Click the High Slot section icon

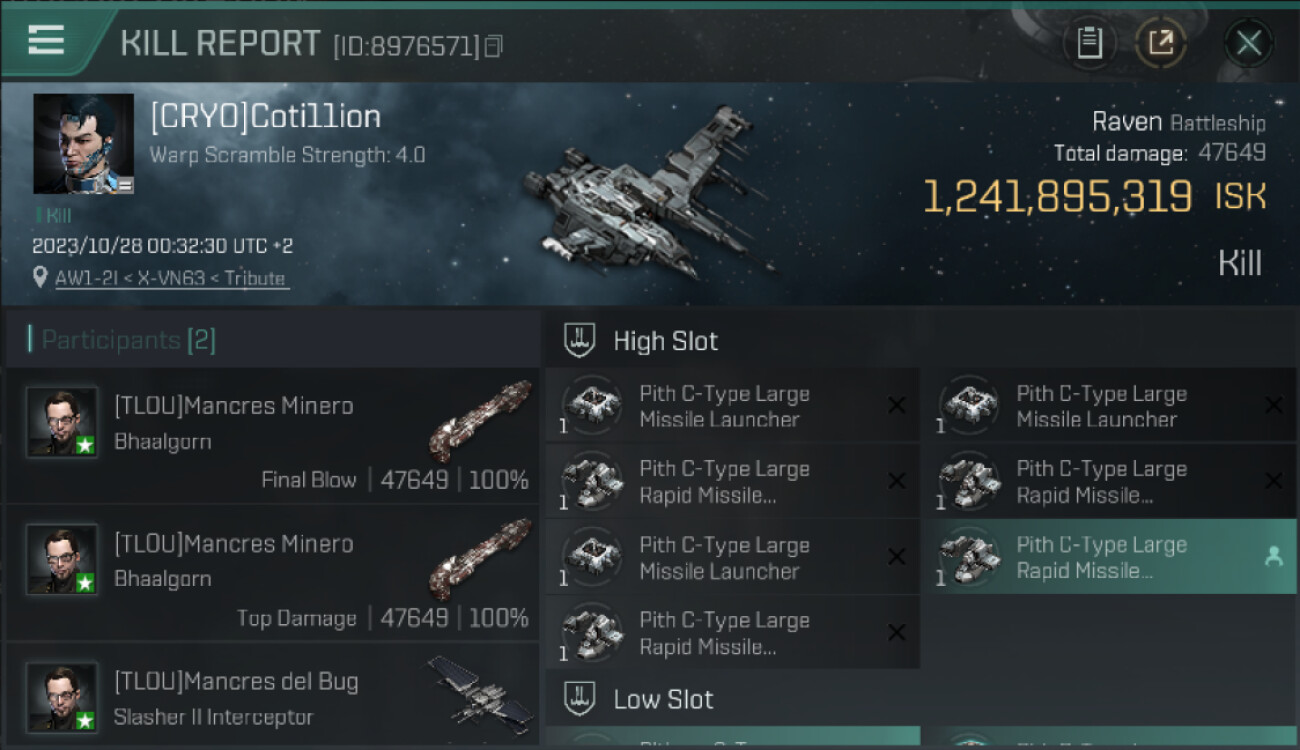(580, 340)
